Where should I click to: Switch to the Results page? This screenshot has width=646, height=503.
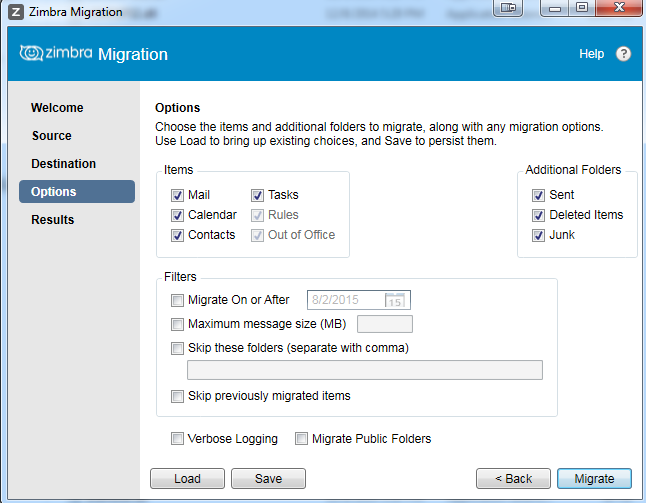coord(52,220)
